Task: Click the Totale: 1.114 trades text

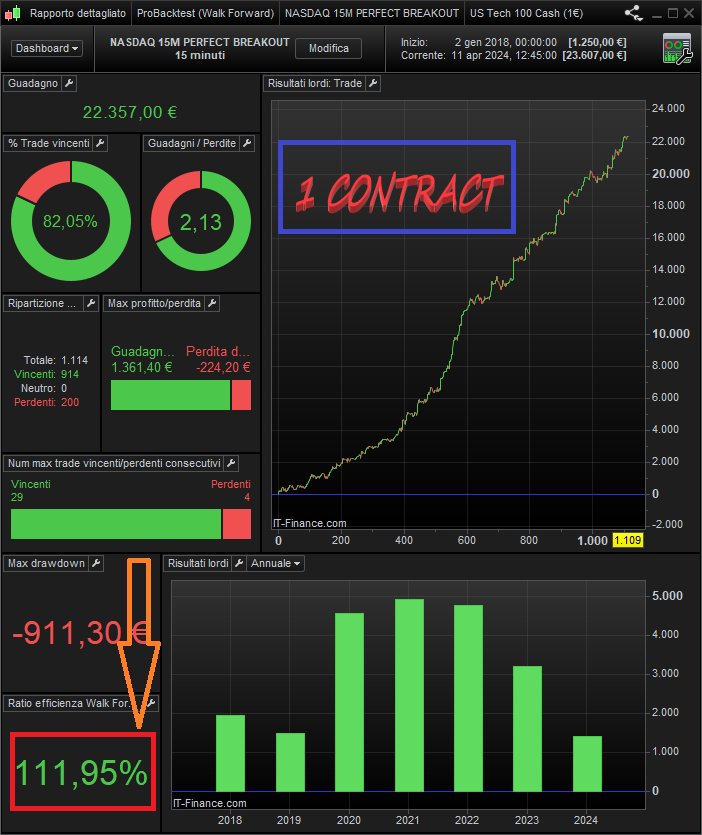Action: [x=55, y=361]
